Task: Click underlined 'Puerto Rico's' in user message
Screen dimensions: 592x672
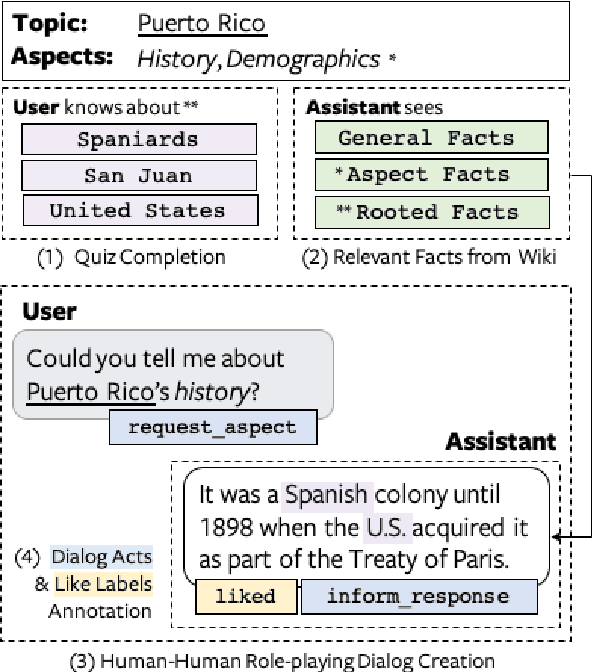Action: pyautogui.click(x=98, y=391)
